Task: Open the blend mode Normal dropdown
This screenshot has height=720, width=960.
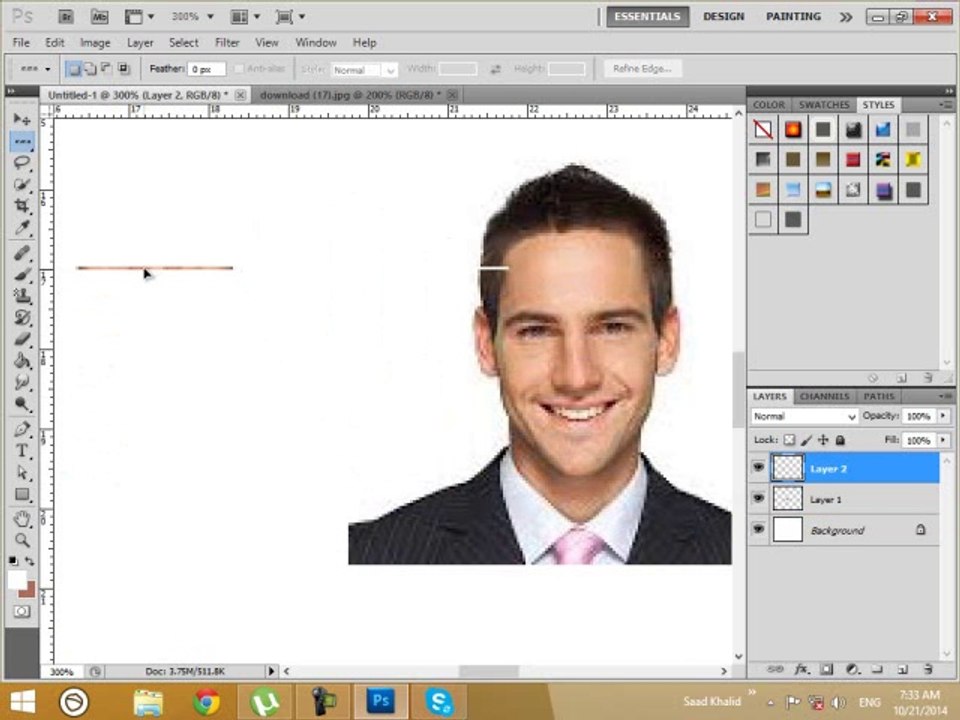Action: pyautogui.click(x=804, y=416)
